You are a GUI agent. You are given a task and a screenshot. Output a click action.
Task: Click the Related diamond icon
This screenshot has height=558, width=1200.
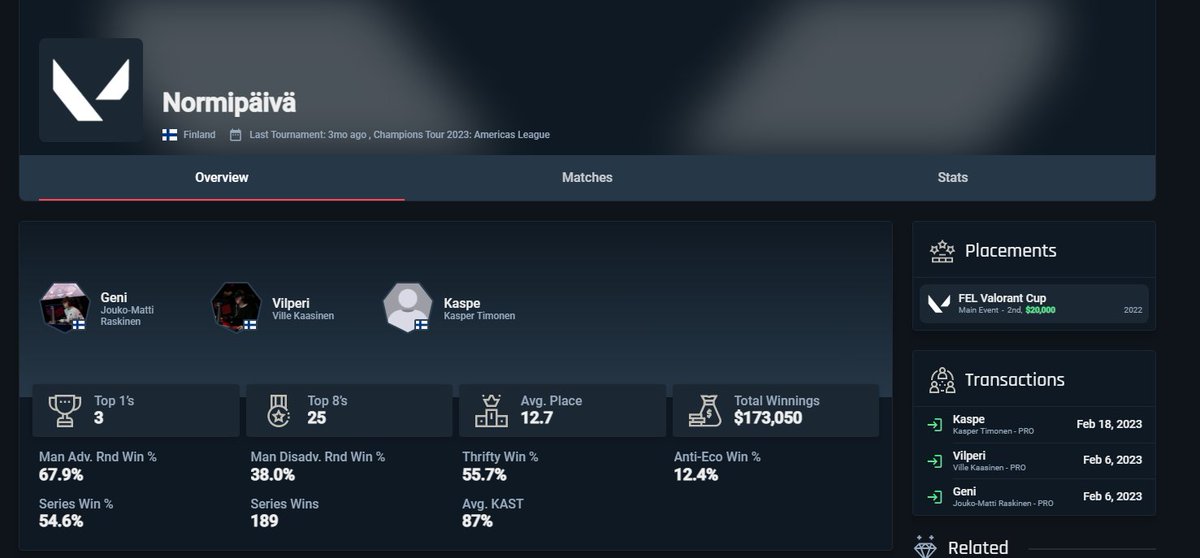tap(926, 547)
